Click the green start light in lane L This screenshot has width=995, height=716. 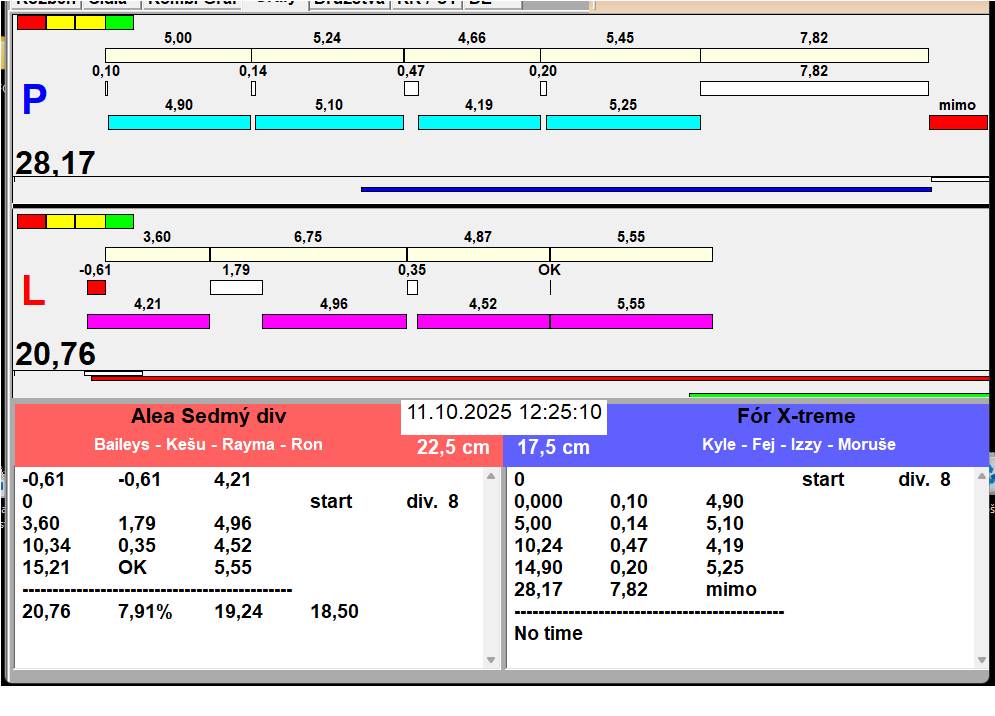coord(119,221)
